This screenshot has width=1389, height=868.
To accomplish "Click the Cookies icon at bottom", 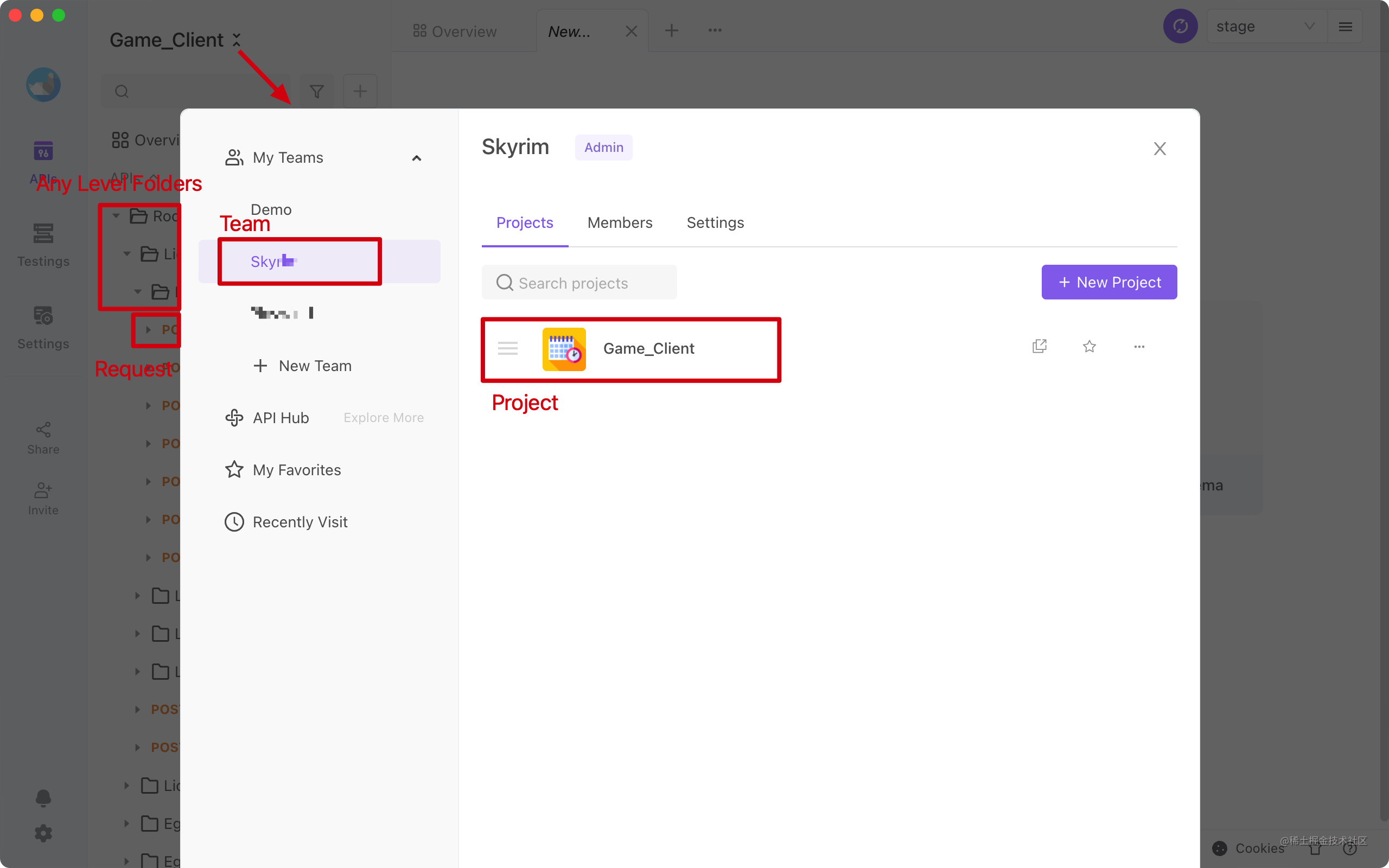I will (x=1219, y=848).
